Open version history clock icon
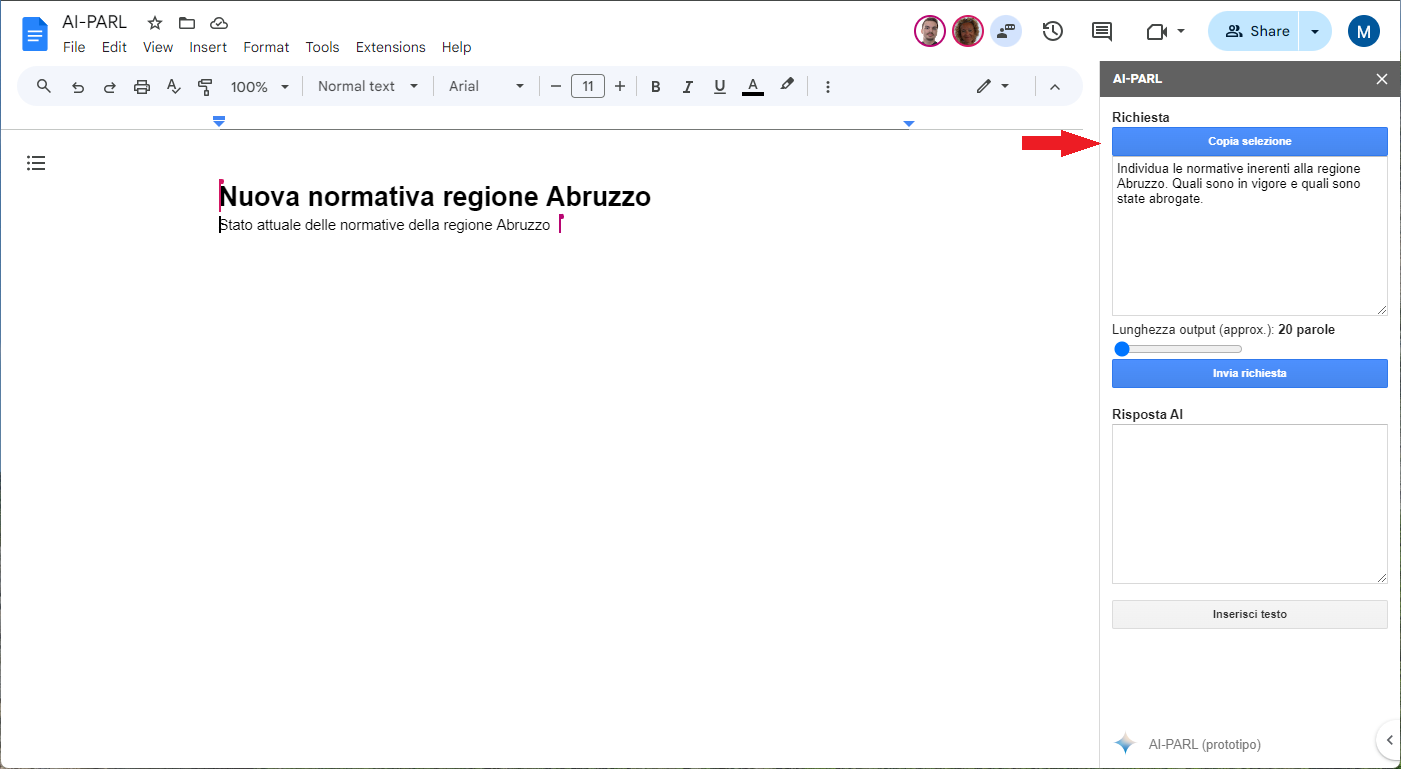This screenshot has height=769, width=1401. coord(1052,31)
